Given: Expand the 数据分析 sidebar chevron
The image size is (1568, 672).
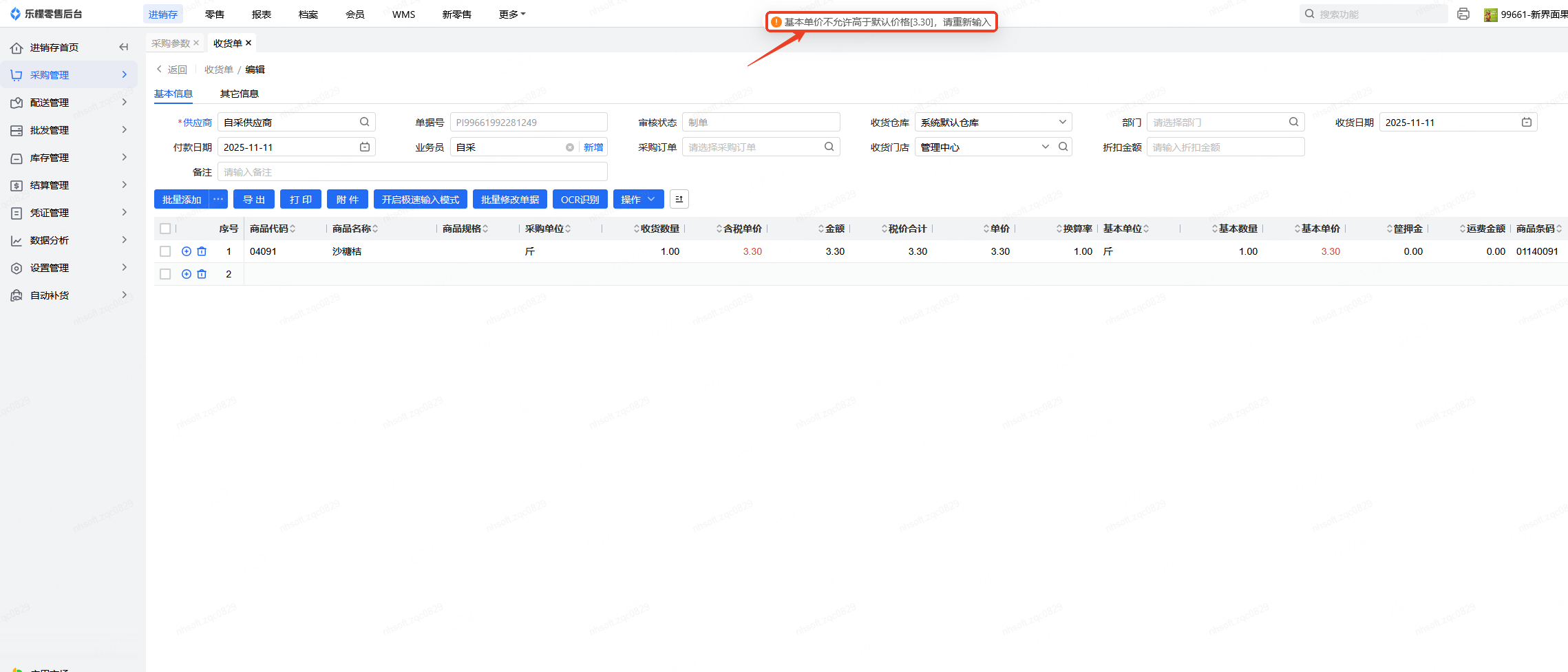Looking at the screenshot, I should pyautogui.click(x=125, y=240).
